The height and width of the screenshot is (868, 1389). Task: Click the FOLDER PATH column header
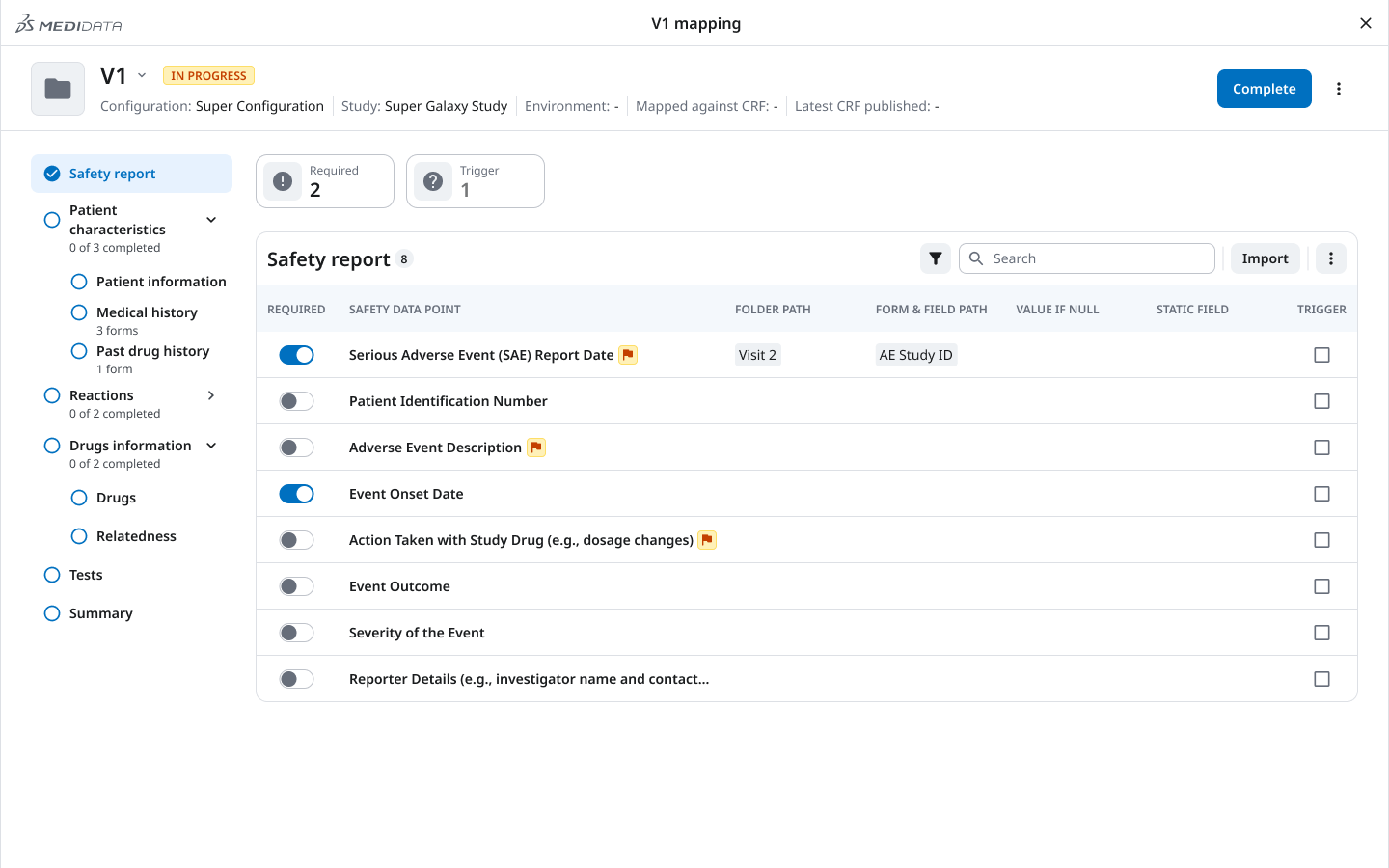773,310
